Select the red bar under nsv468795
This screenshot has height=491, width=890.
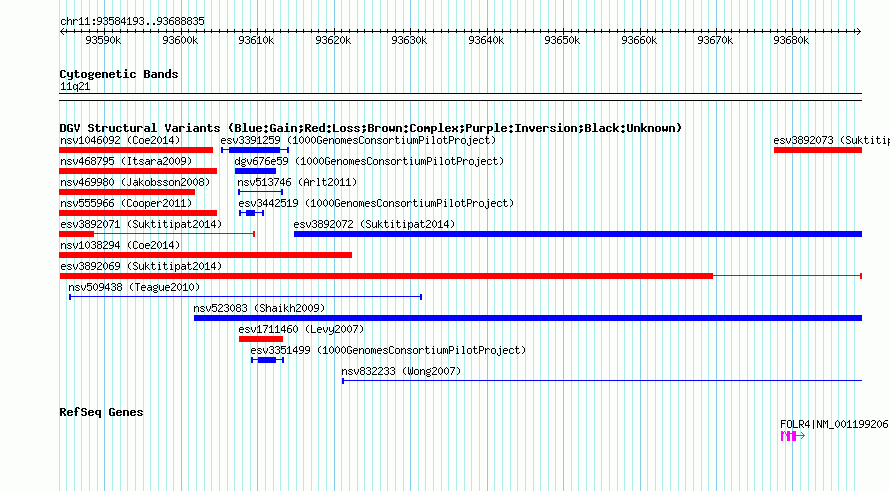(138, 171)
